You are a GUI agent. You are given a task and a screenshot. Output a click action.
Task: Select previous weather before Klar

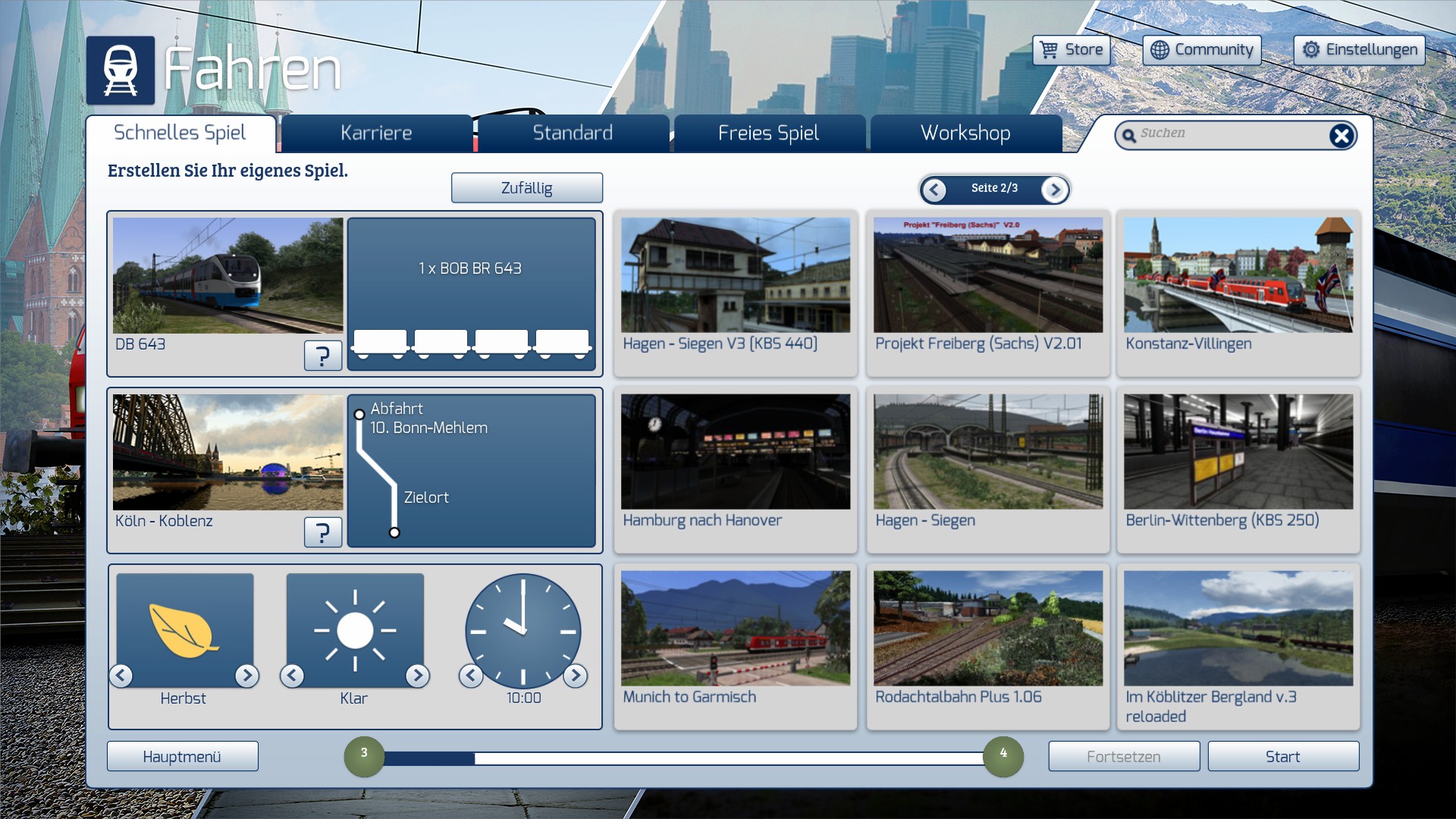coord(292,675)
